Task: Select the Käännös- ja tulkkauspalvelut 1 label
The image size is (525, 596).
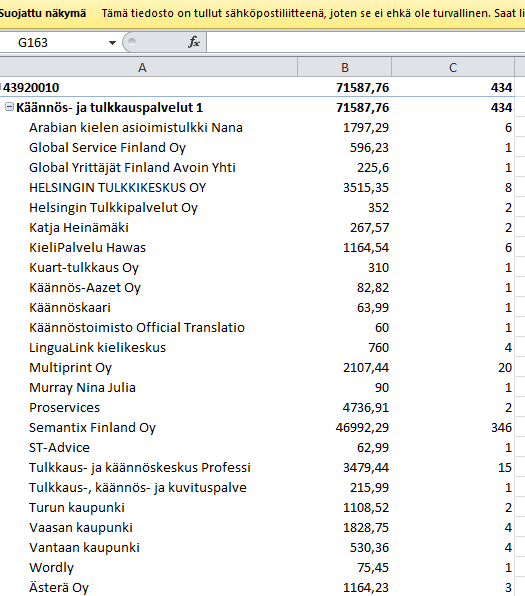Action: tap(109, 108)
